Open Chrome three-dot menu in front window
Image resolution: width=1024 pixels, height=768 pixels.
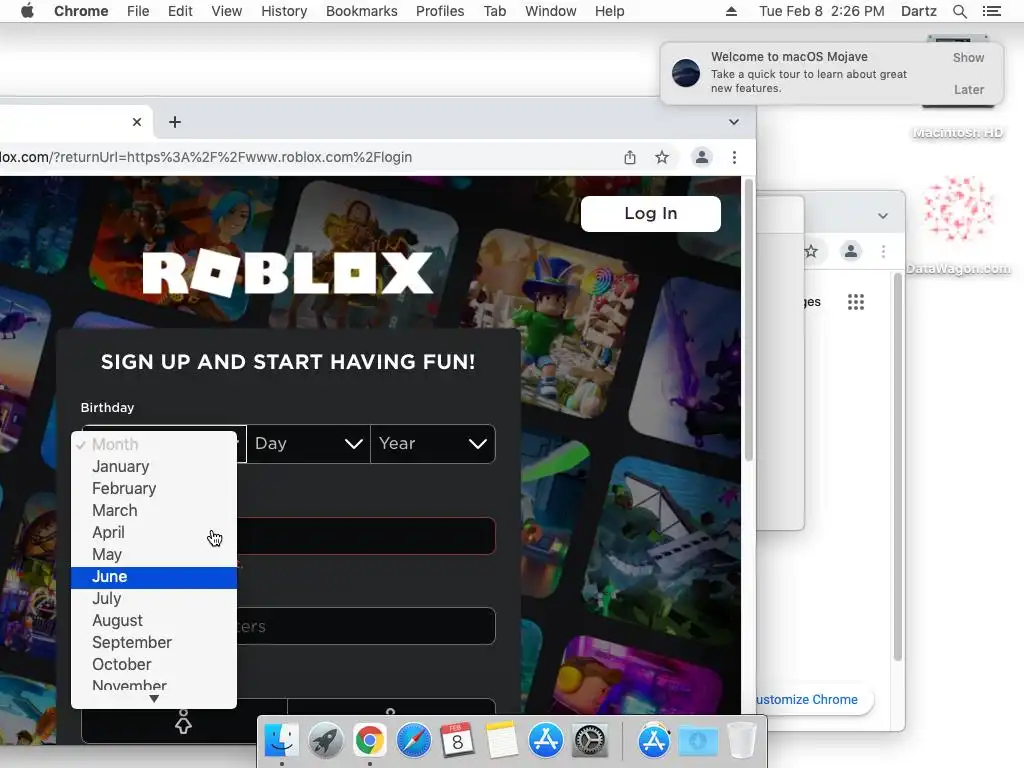(x=735, y=157)
